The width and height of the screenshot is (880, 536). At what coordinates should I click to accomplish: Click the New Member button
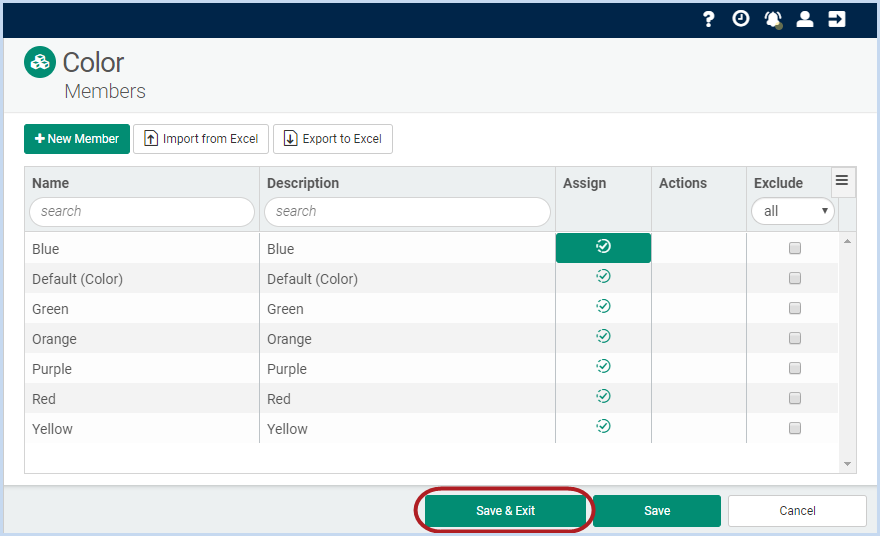click(x=77, y=139)
